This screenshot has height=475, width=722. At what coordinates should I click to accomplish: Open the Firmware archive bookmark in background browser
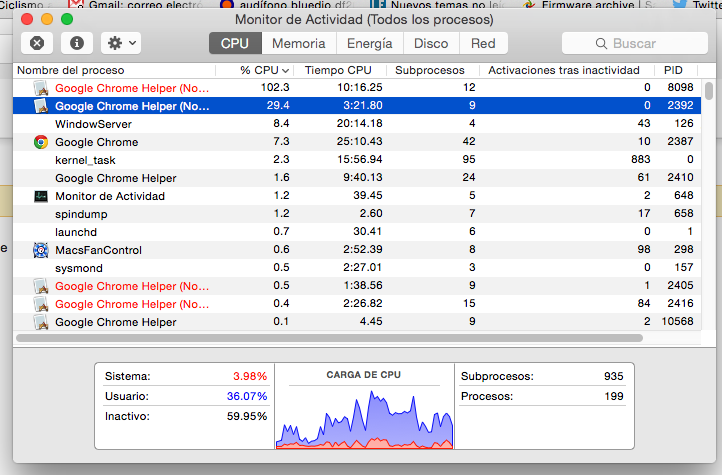(590, 5)
